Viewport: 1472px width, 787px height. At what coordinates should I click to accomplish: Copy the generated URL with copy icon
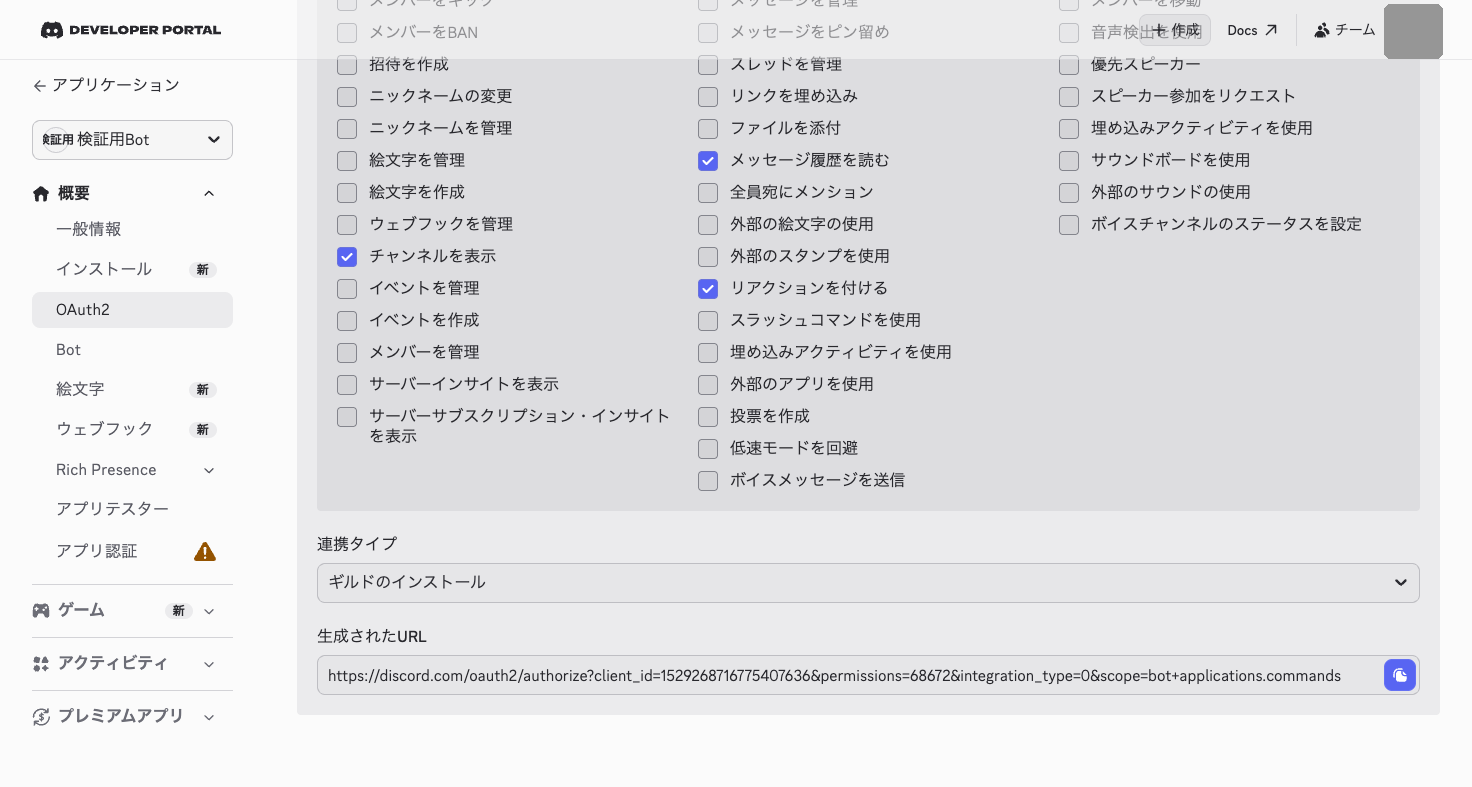[x=1400, y=675]
